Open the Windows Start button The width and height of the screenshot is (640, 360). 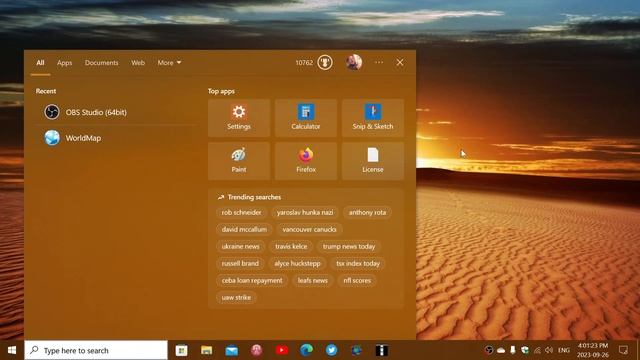click(12, 350)
